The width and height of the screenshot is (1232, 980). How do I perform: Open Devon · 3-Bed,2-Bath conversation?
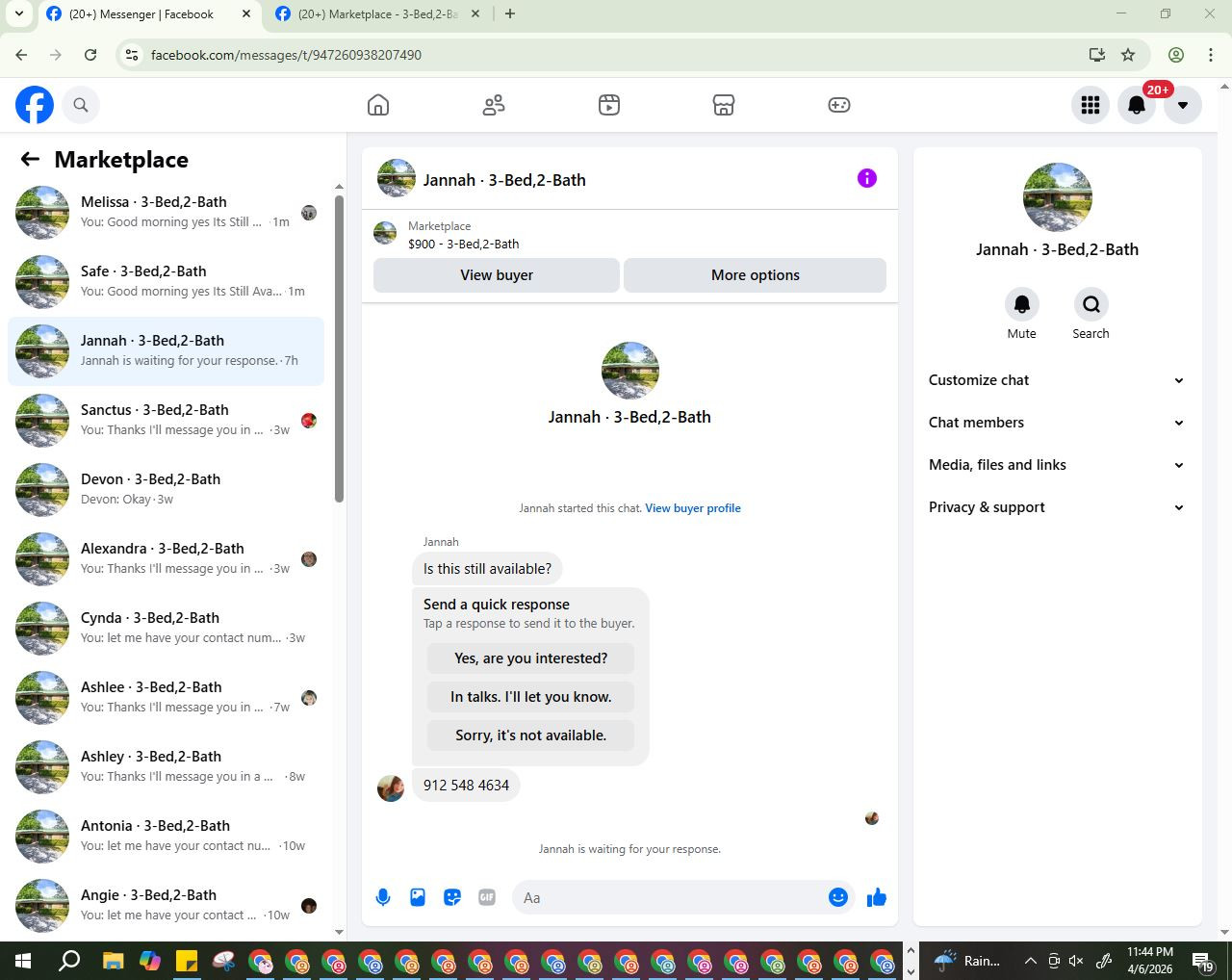[x=166, y=490]
